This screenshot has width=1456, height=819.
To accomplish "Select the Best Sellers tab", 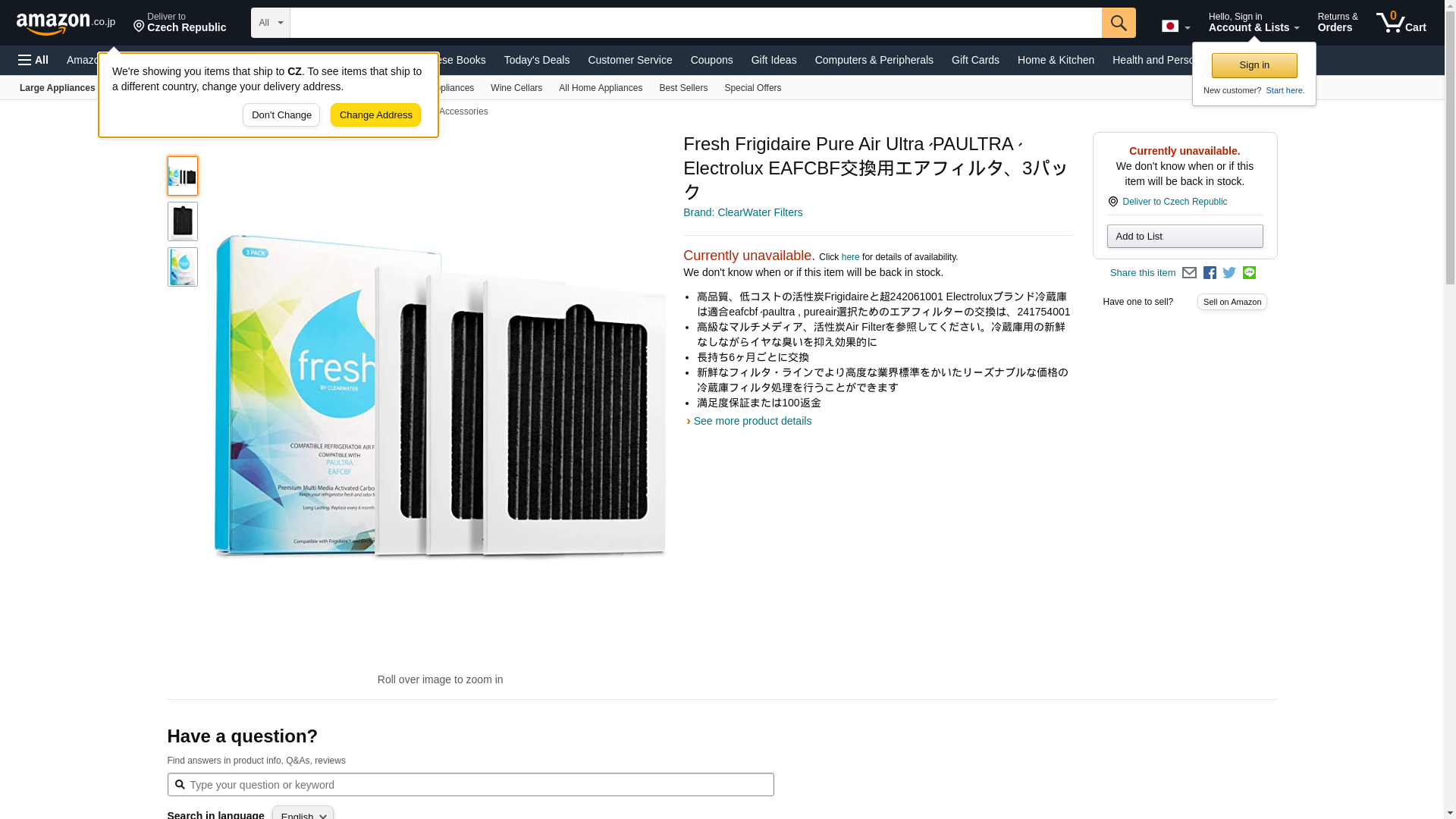I will [x=683, y=88].
